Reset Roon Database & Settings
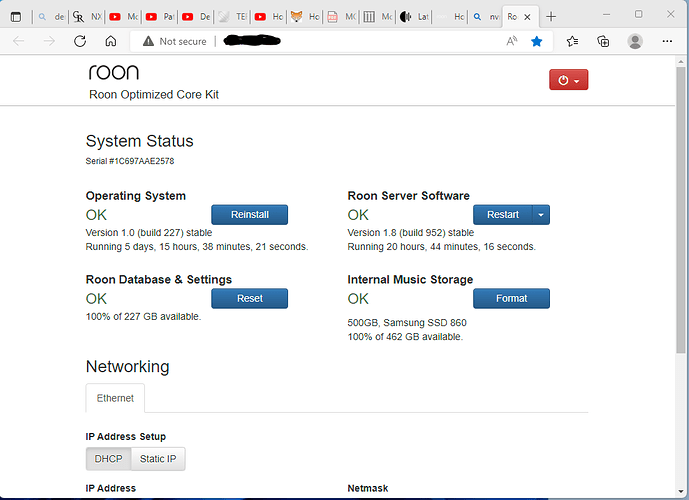 (249, 298)
